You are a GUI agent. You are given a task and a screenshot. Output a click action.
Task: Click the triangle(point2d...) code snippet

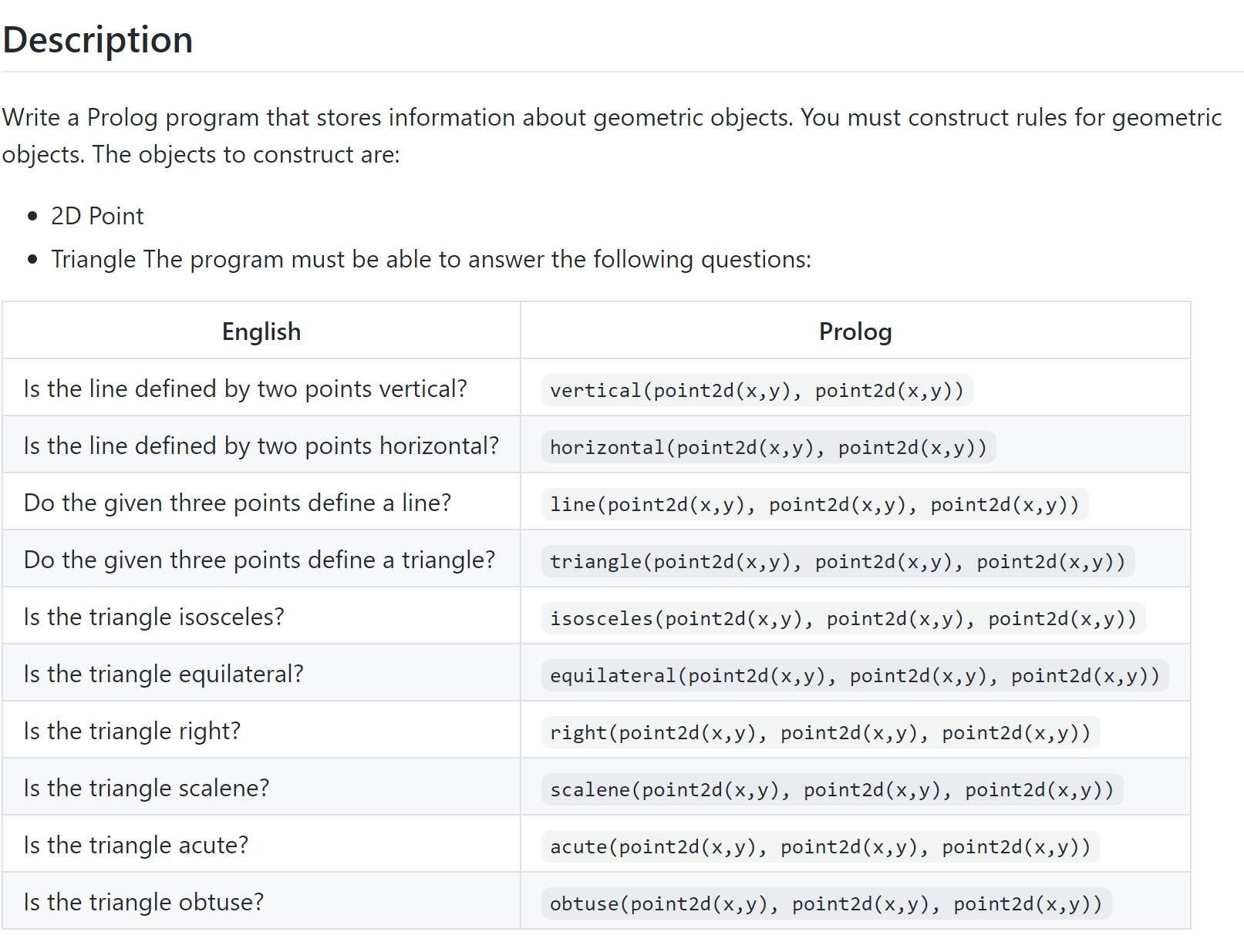click(x=837, y=562)
